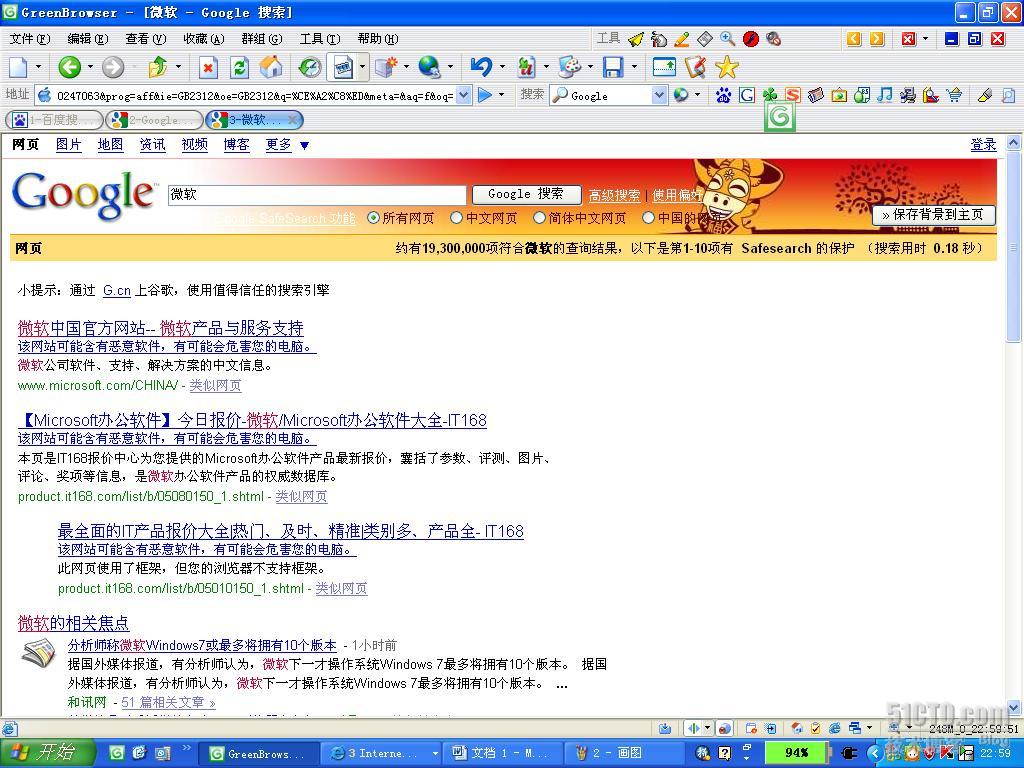The image size is (1024, 768).
Task: Switch to the 文档 1 taskbar window
Action: click(x=502, y=753)
